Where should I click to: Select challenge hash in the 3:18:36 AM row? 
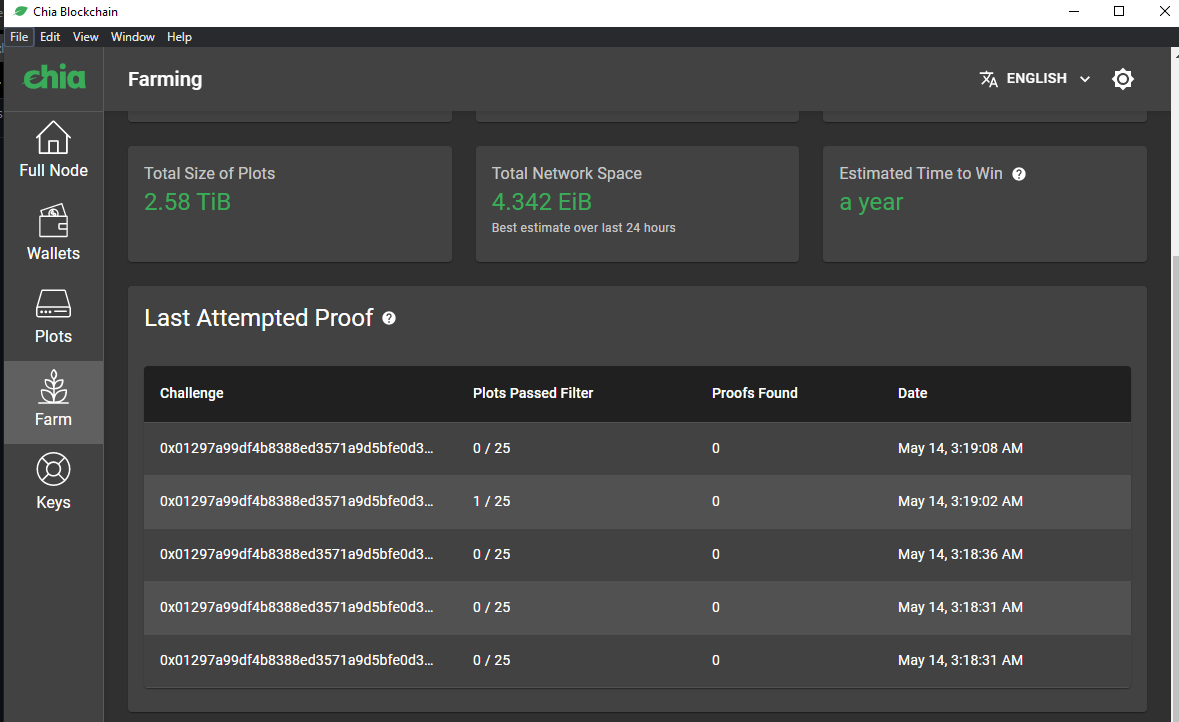(296, 554)
